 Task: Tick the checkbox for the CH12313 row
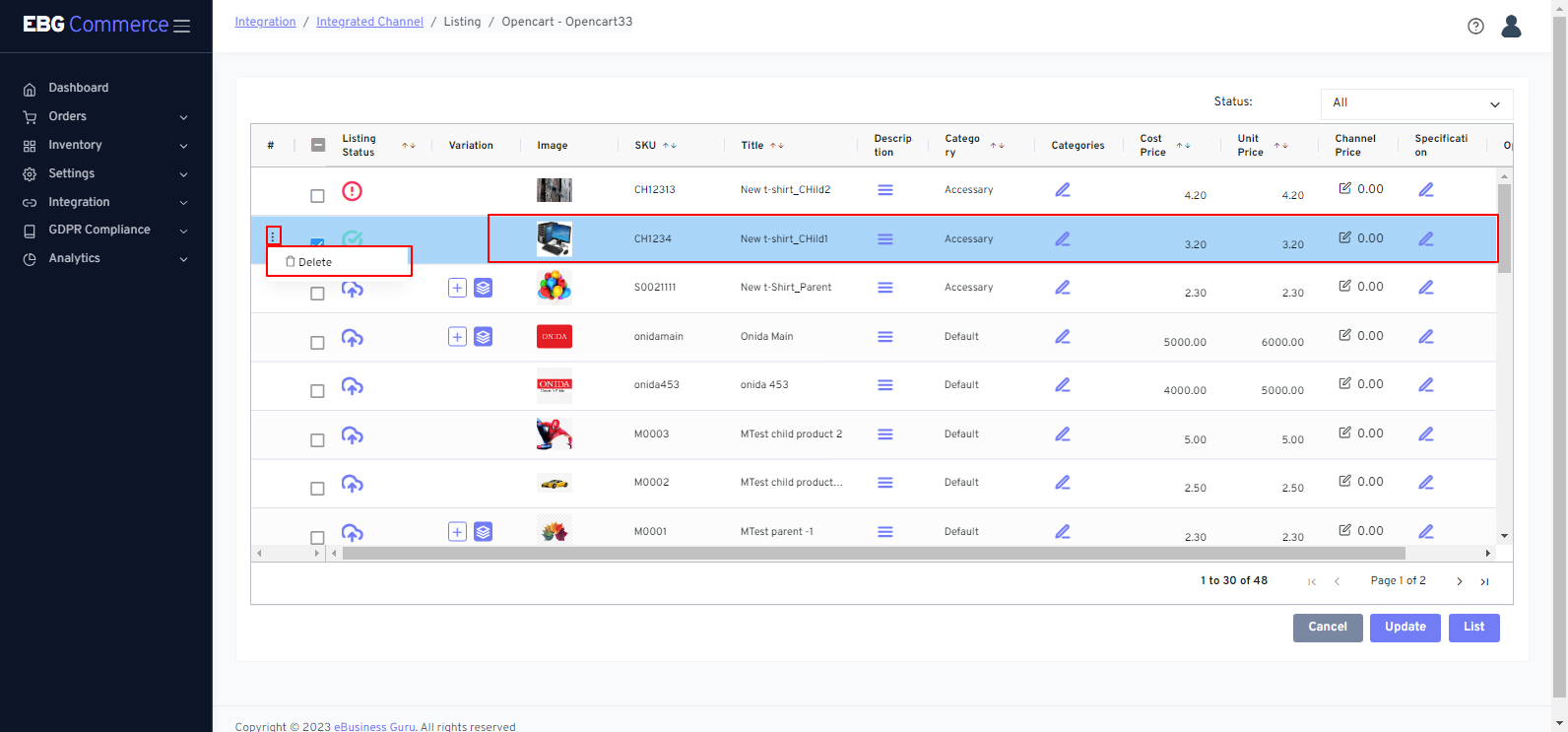point(317,196)
